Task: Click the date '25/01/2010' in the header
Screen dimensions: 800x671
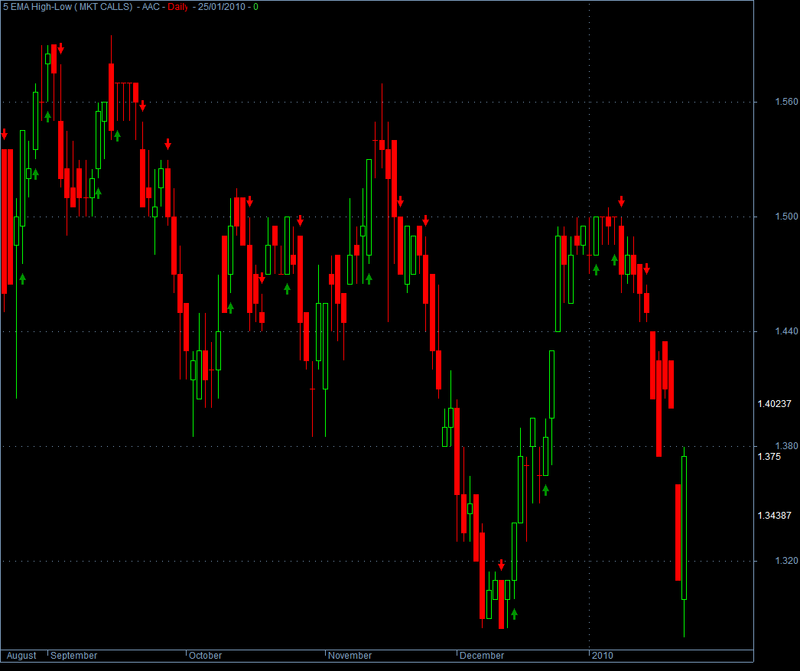Action: pyautogui.click(x=222, y=7)
